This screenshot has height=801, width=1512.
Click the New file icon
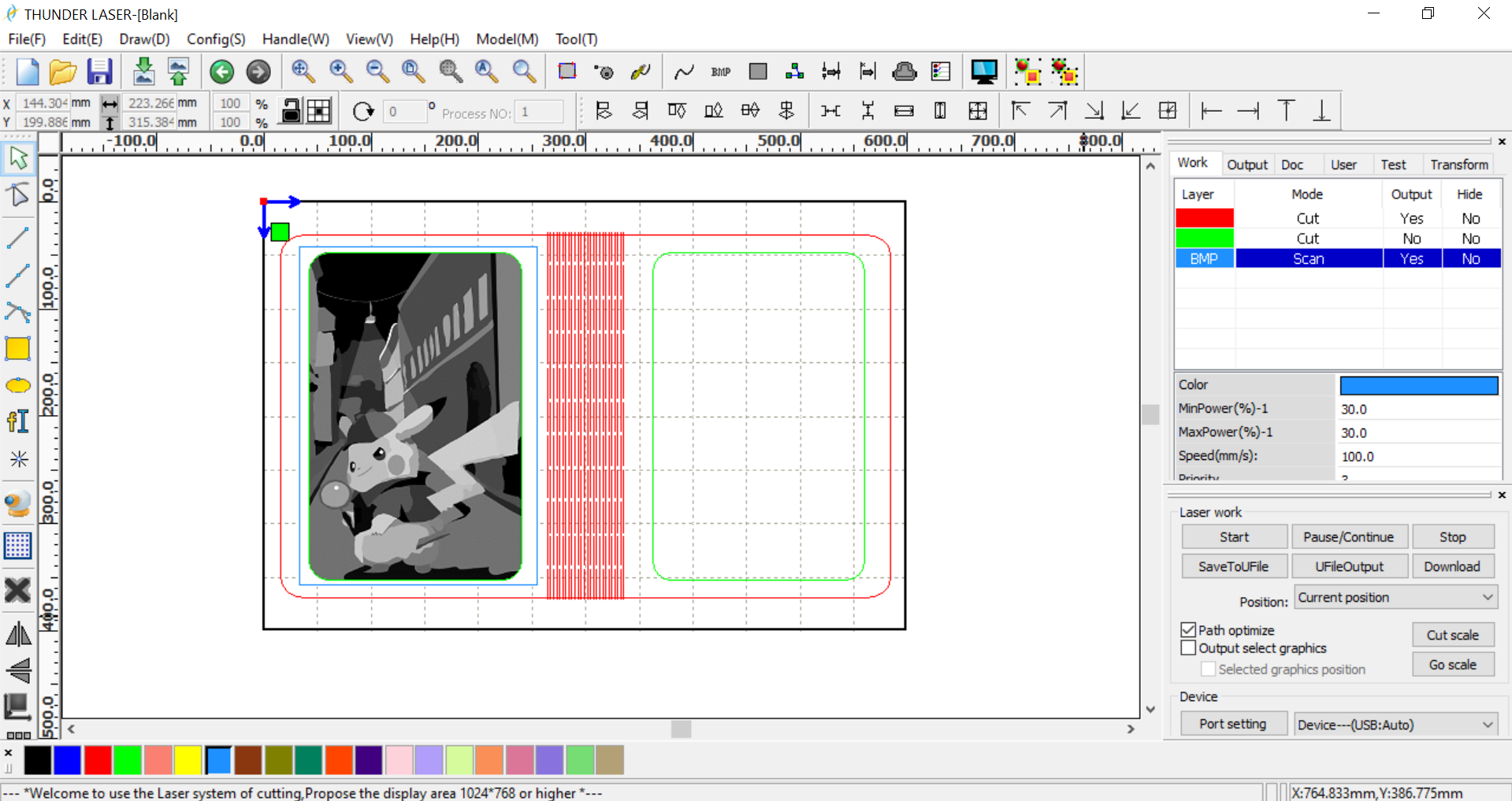tap(28, 72)
